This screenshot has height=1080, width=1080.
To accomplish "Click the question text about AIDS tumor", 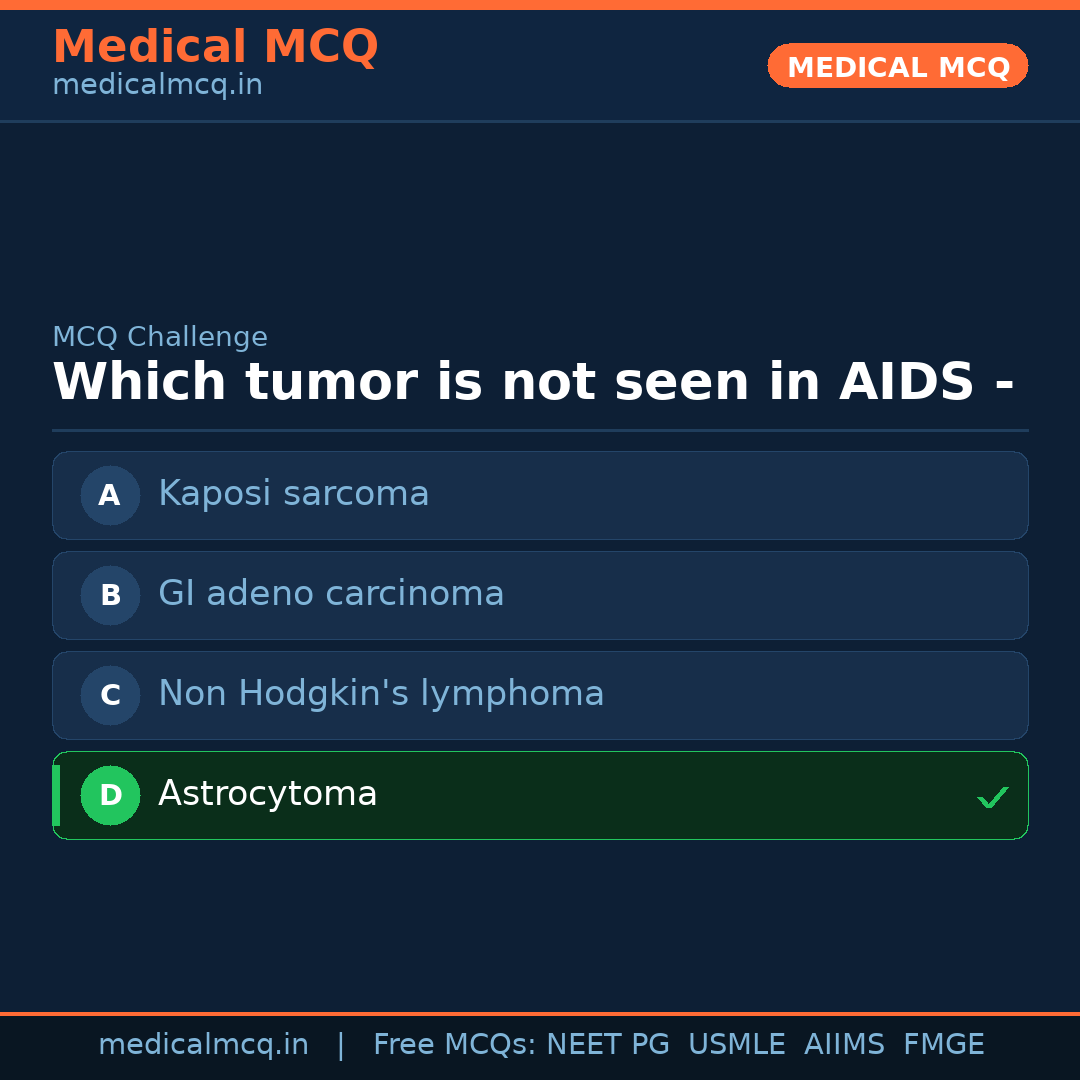I will [533, 383].
